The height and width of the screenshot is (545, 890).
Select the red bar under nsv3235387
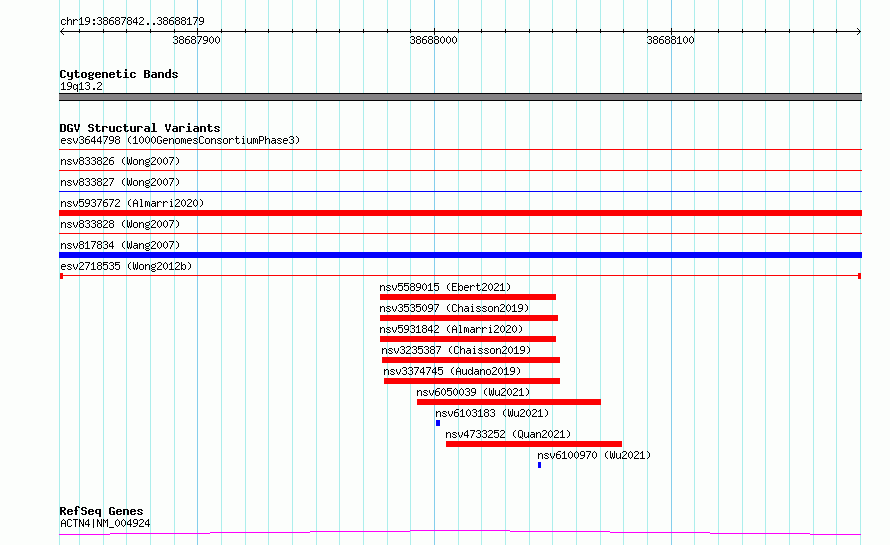point(471,360)
